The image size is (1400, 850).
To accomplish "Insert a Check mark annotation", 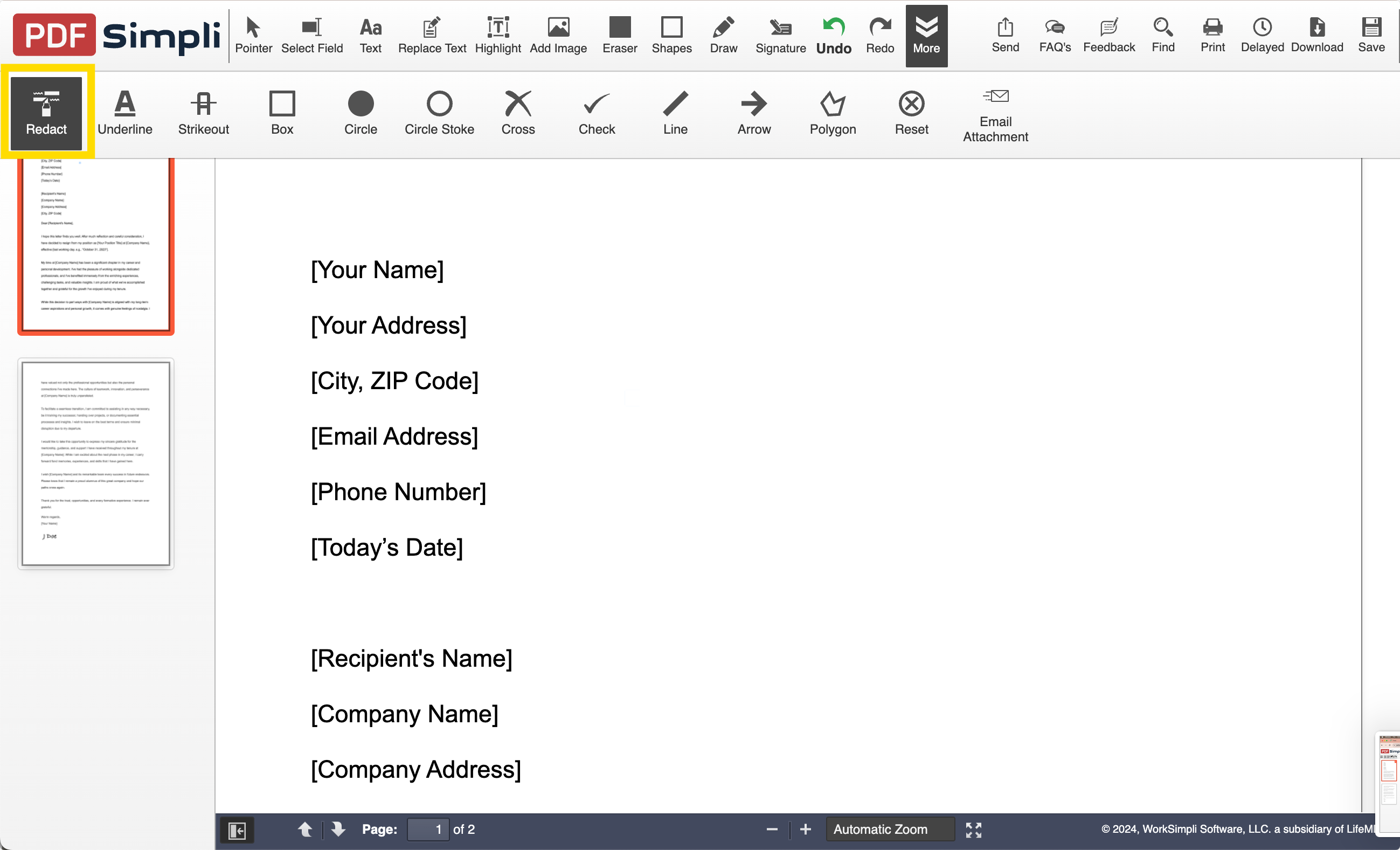I will (596, 113).
